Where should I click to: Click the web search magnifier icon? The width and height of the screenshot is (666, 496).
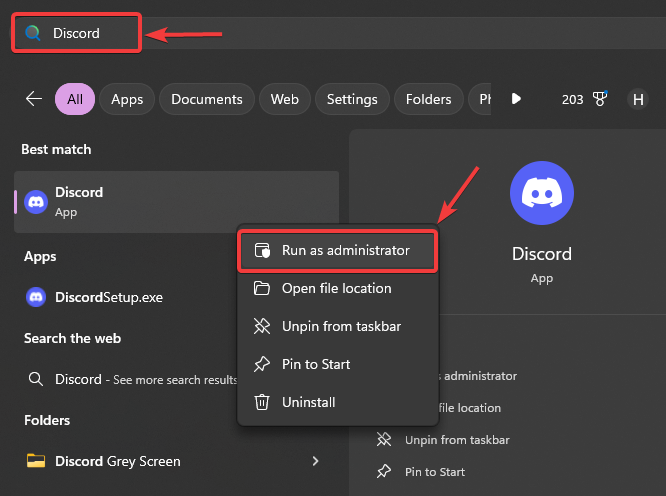[36, 379]
